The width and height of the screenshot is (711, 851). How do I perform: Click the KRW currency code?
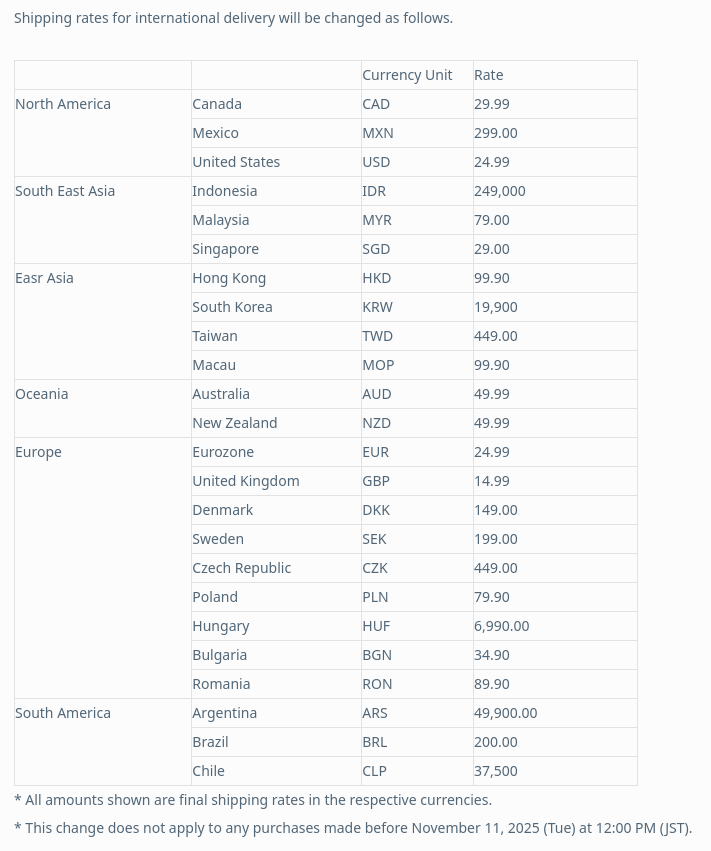coord(377,307)
